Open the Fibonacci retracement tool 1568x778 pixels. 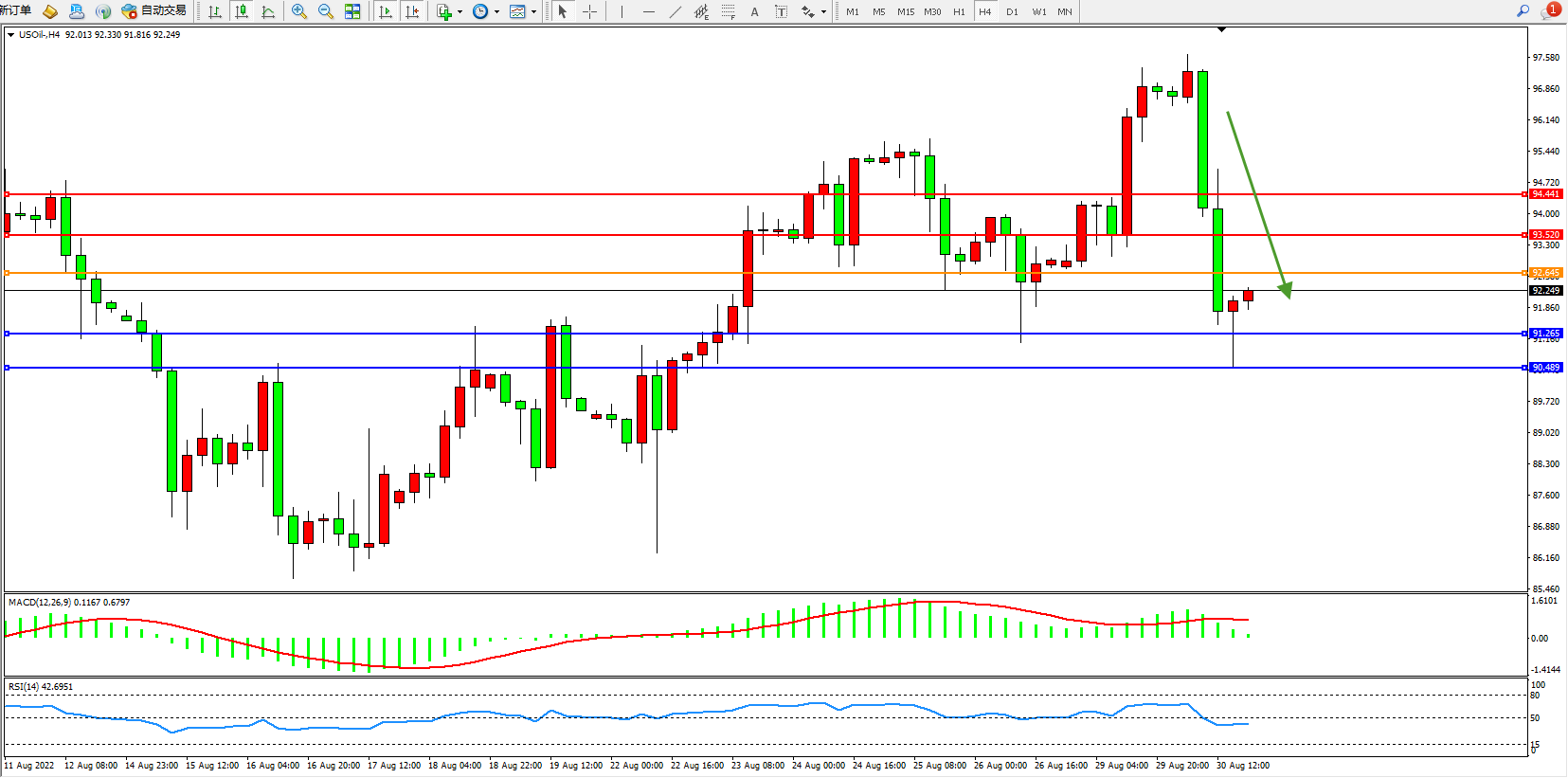pos(728,11)
